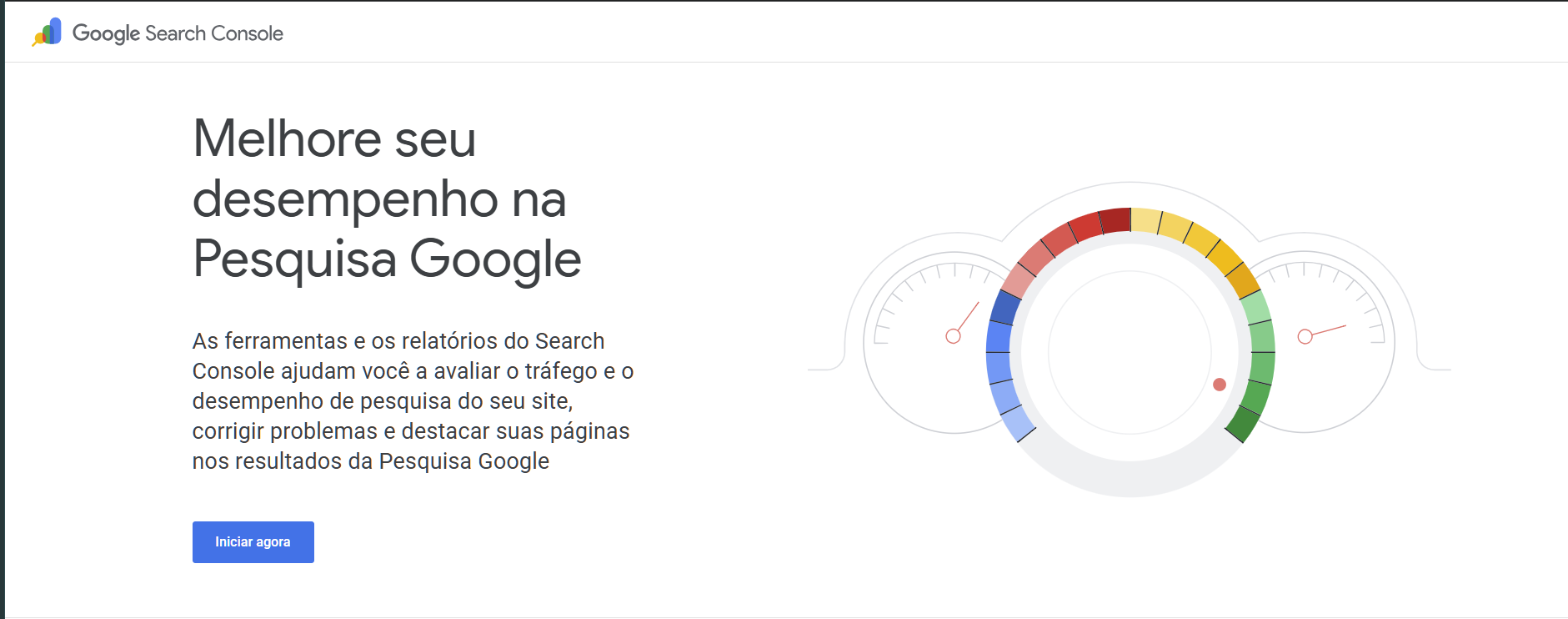Viewport: 1568px width, 619px height.
Task: Click the red dot inside the central dial
Action: pos(1220,385)
